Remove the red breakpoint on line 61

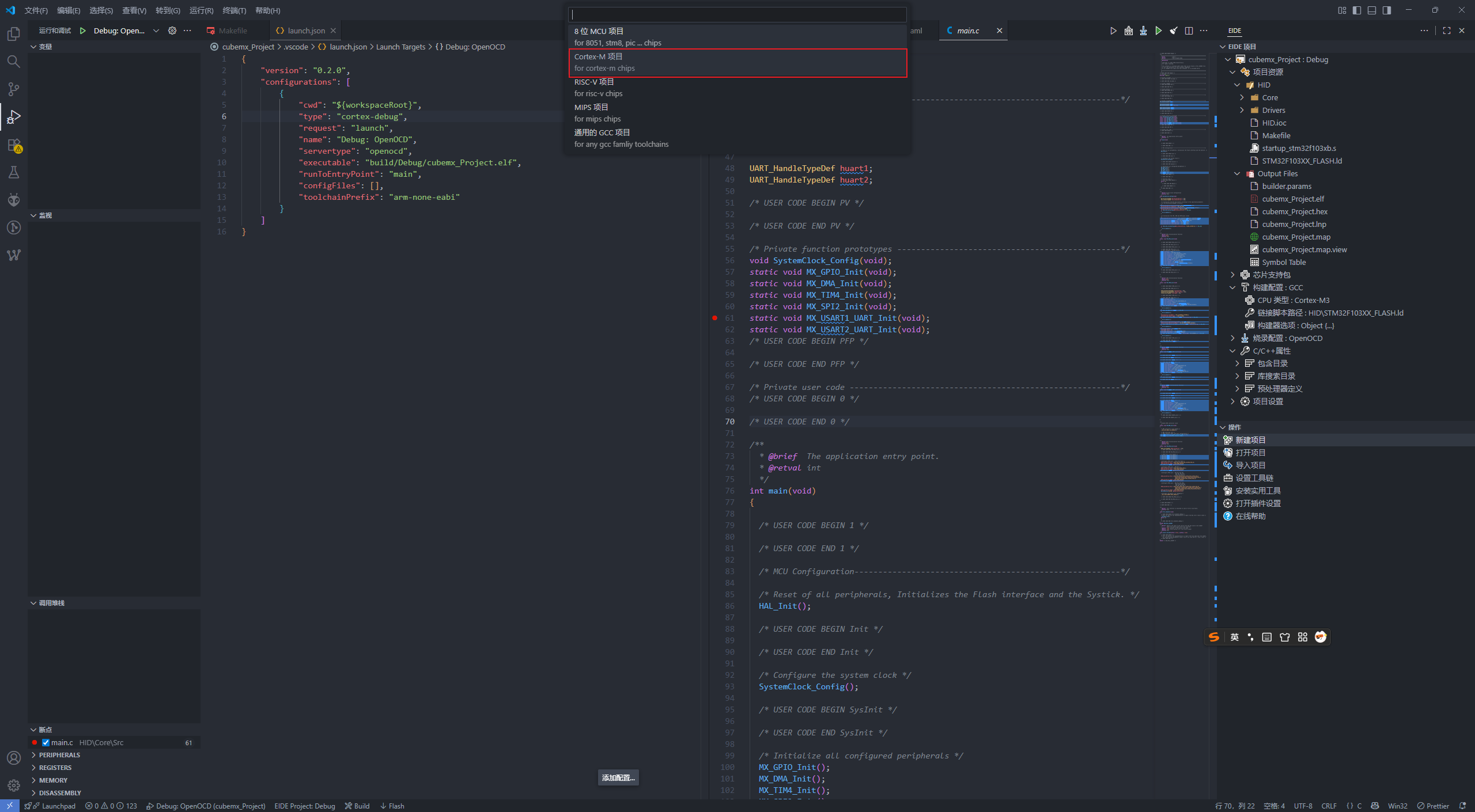715,318
